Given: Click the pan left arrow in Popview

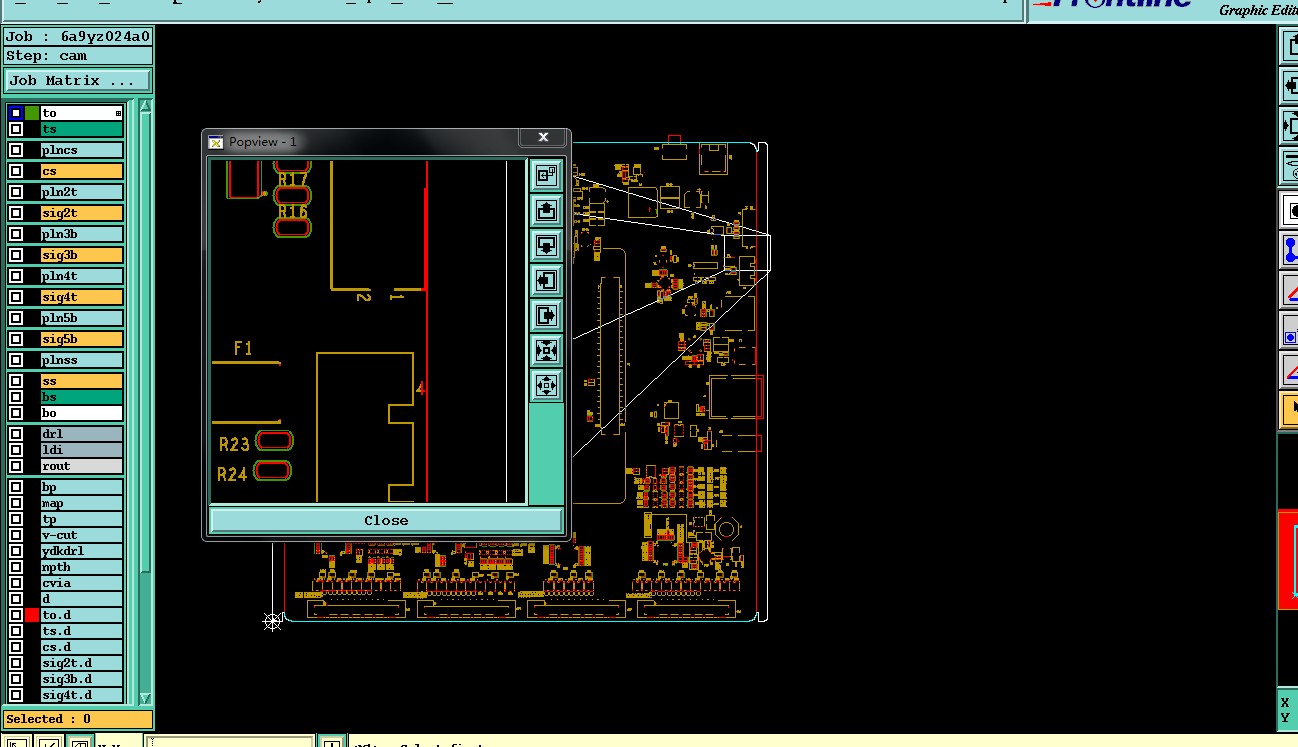Looking at the screenshot, I should pyautogui.click(x=546, y=280).
